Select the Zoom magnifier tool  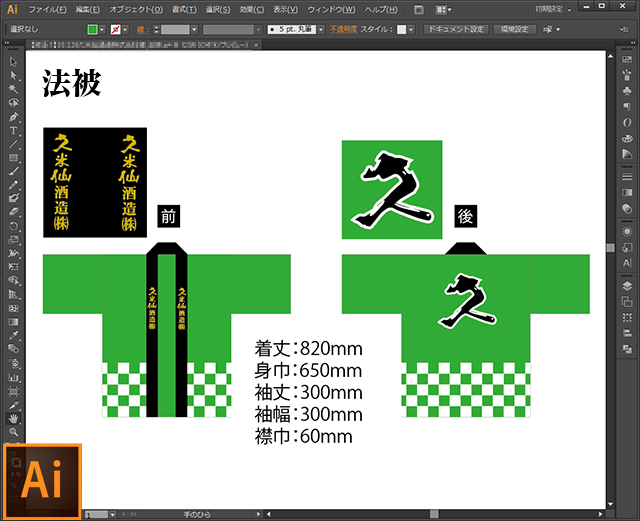[x=13, y=432]
